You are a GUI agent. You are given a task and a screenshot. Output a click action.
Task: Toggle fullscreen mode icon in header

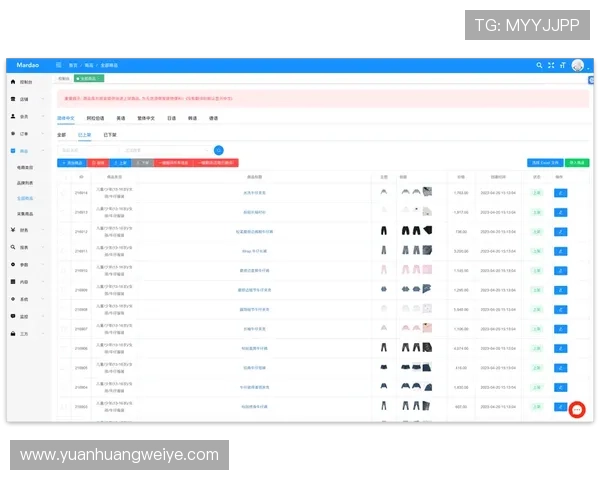[551, 65]
